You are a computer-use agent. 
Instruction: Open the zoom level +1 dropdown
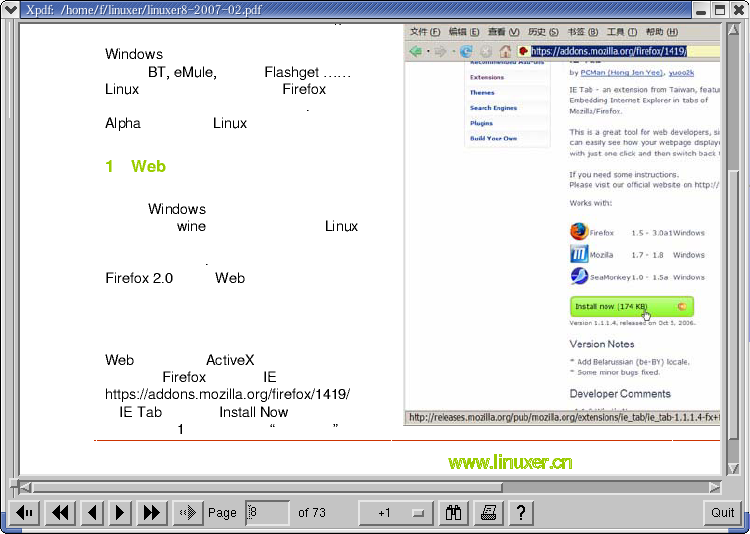coord(396,513)
